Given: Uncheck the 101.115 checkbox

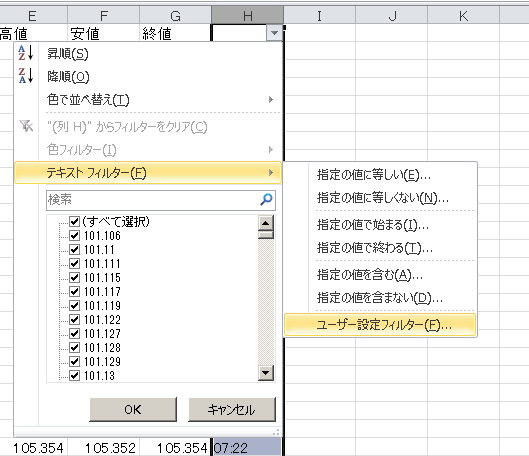Looking at the screenshot, I should [x=74, y=278].
